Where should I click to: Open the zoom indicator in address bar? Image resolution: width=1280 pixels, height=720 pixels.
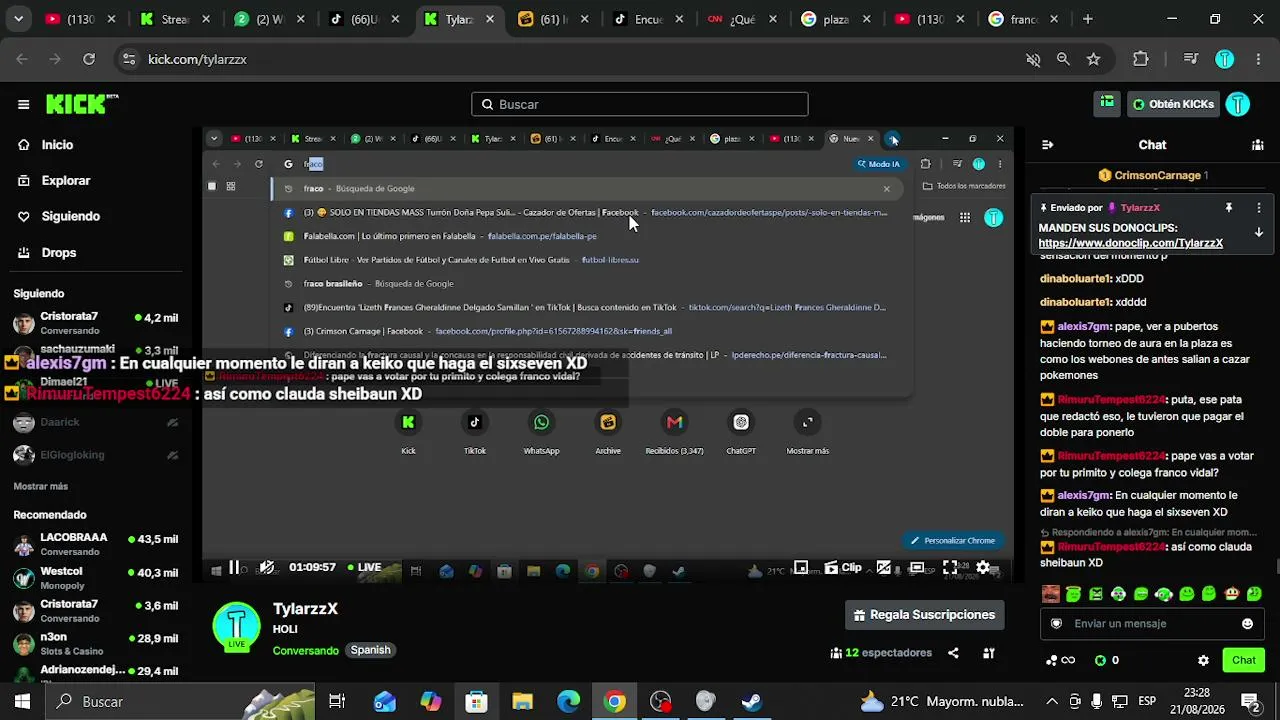click(1063, 59)
